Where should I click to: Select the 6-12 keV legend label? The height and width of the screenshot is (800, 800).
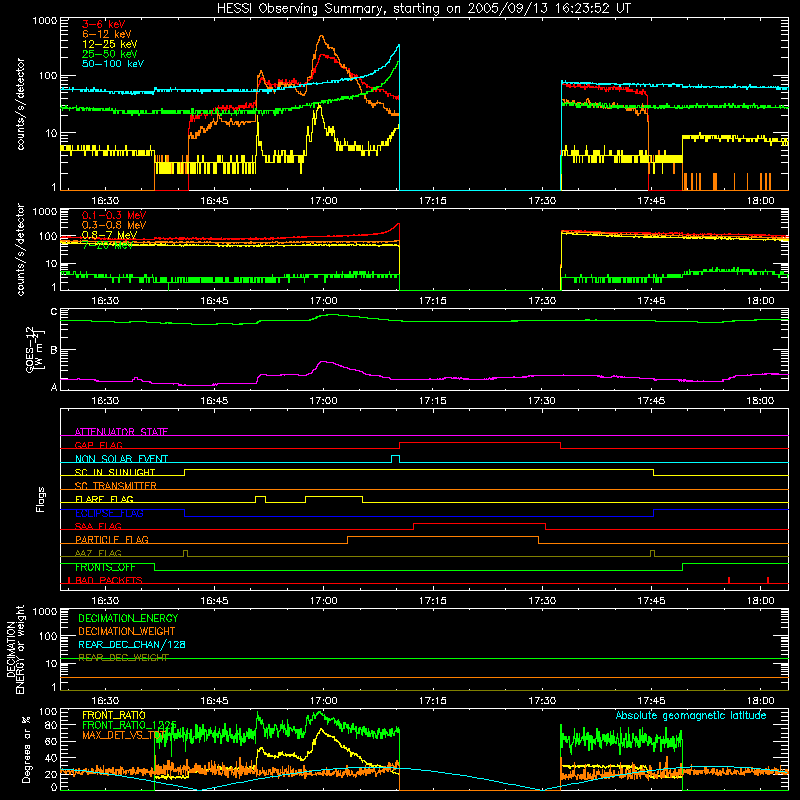point(107,34)
